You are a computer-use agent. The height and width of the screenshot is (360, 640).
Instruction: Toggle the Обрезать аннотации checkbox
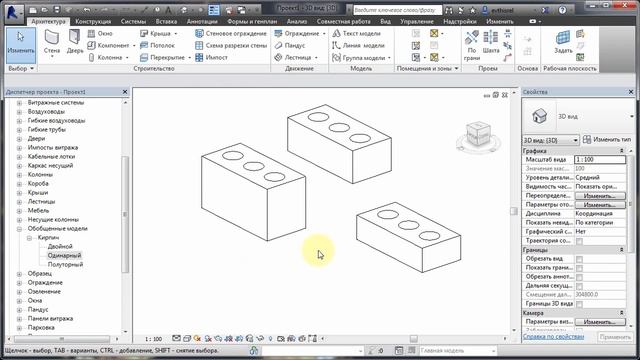tap(579, 277)
